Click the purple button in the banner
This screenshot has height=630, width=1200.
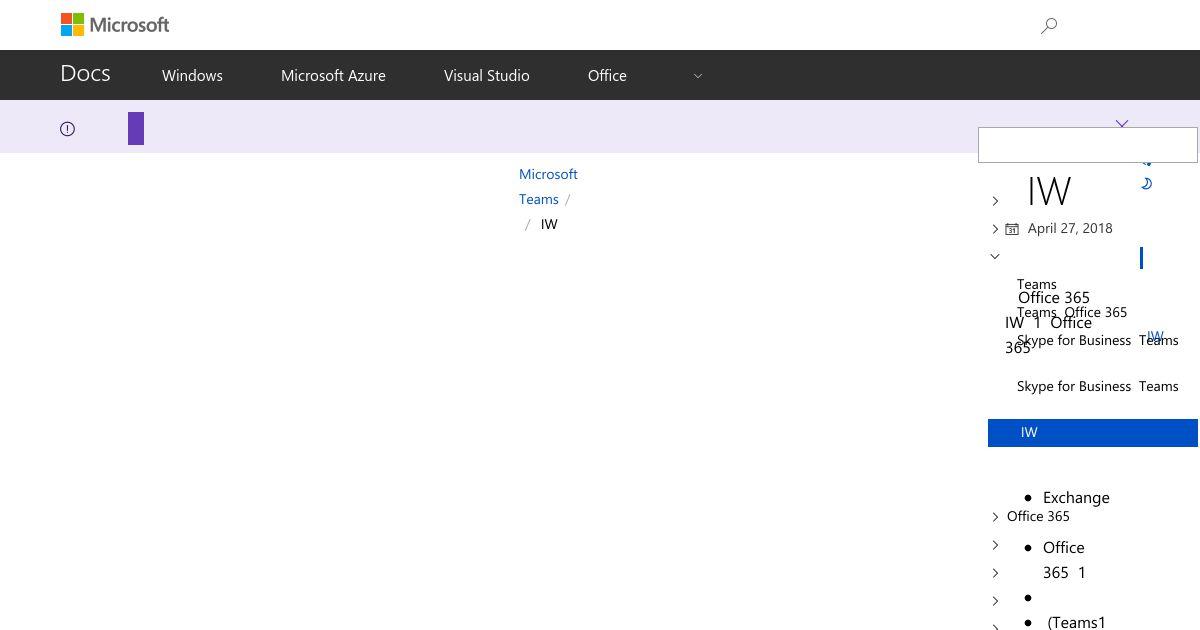tap(136, 128)
